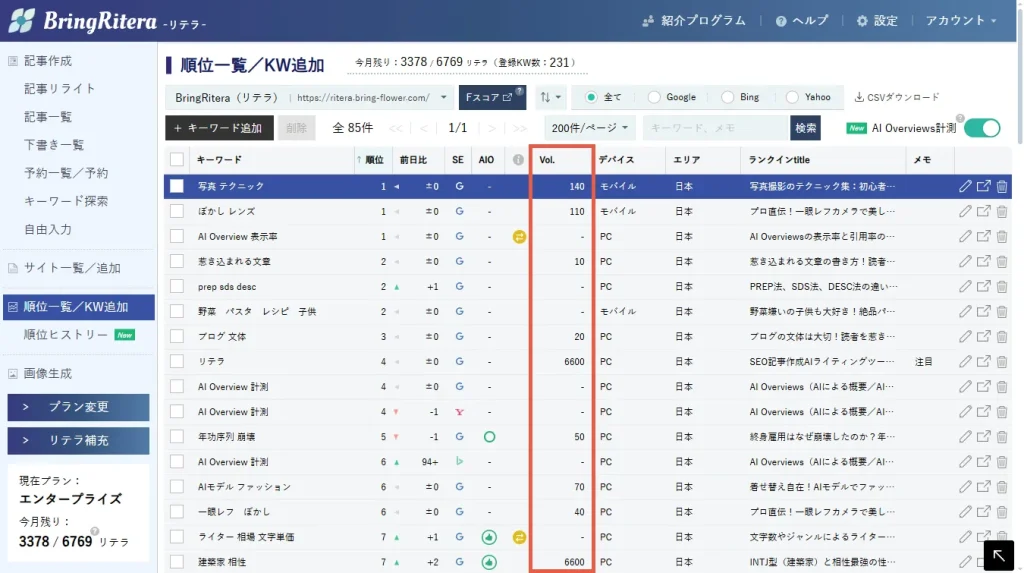
Task: Click the リテラ補充 button
Action: pos(78,440)
